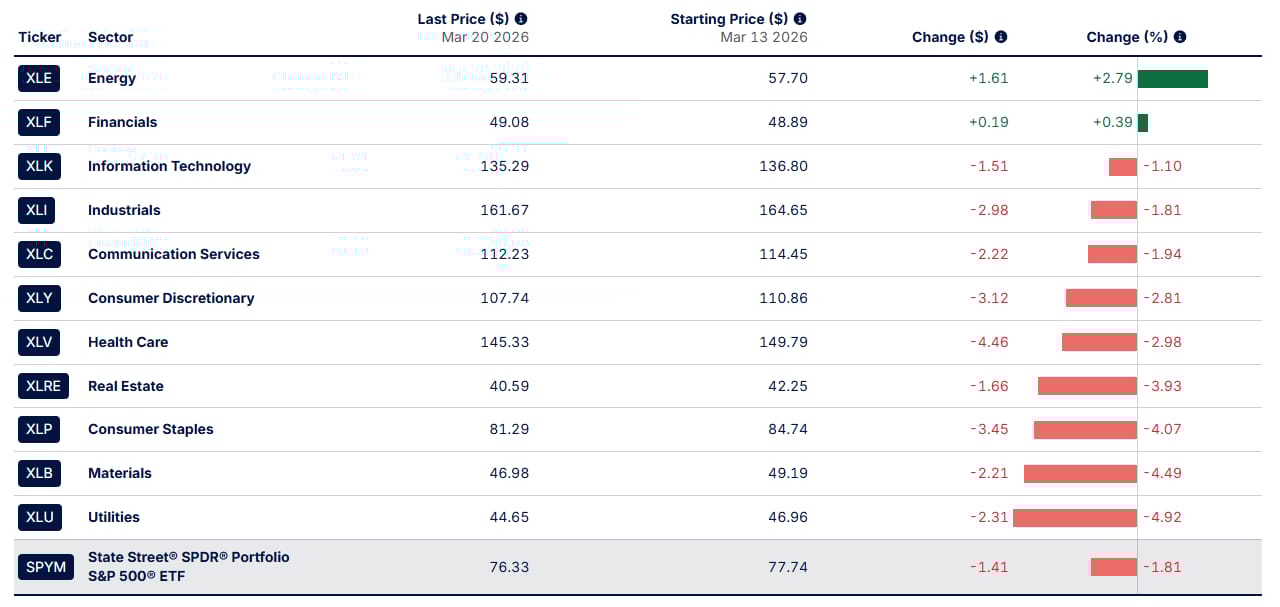Click the info icon beside Starting Price

tap(800, 19)
